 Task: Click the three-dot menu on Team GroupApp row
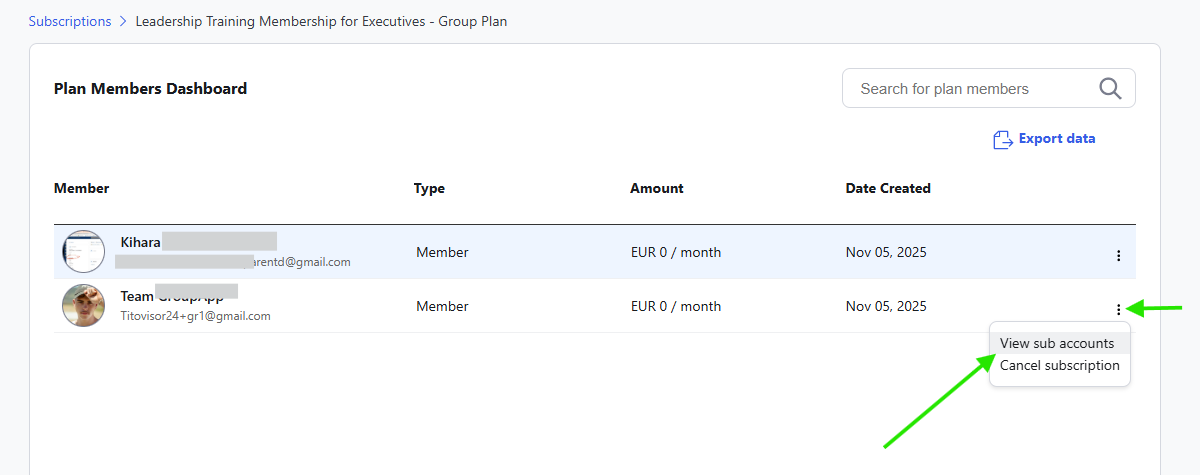[x=1118, y=310]
